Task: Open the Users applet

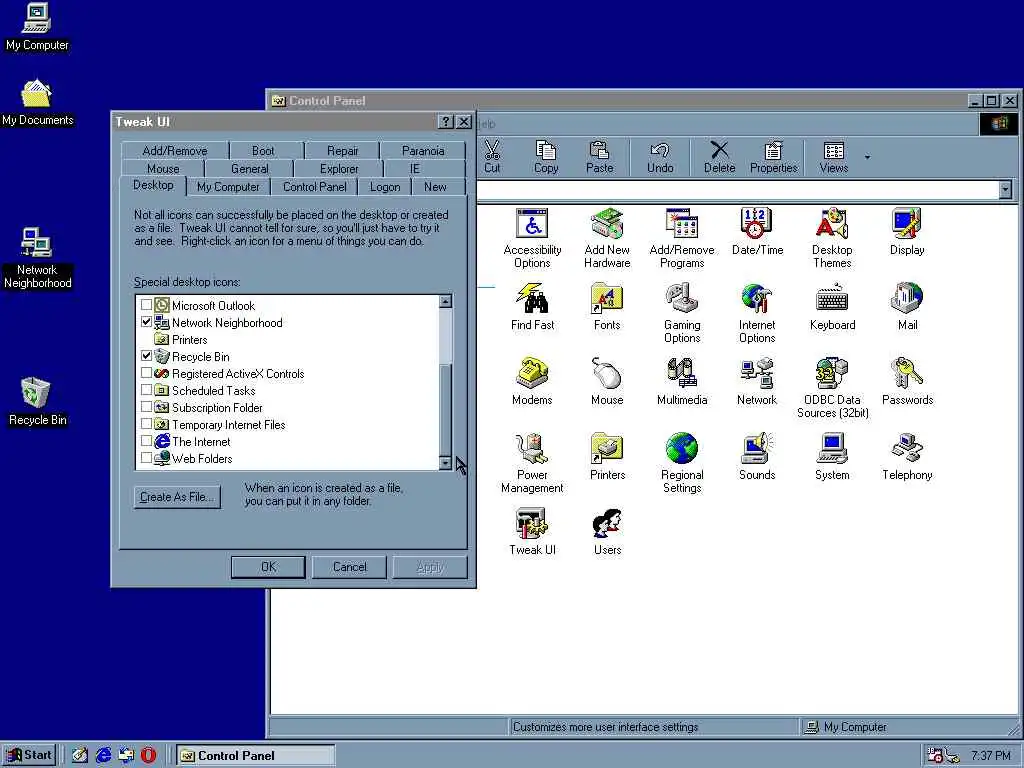Action: click(x=607, y=532)
